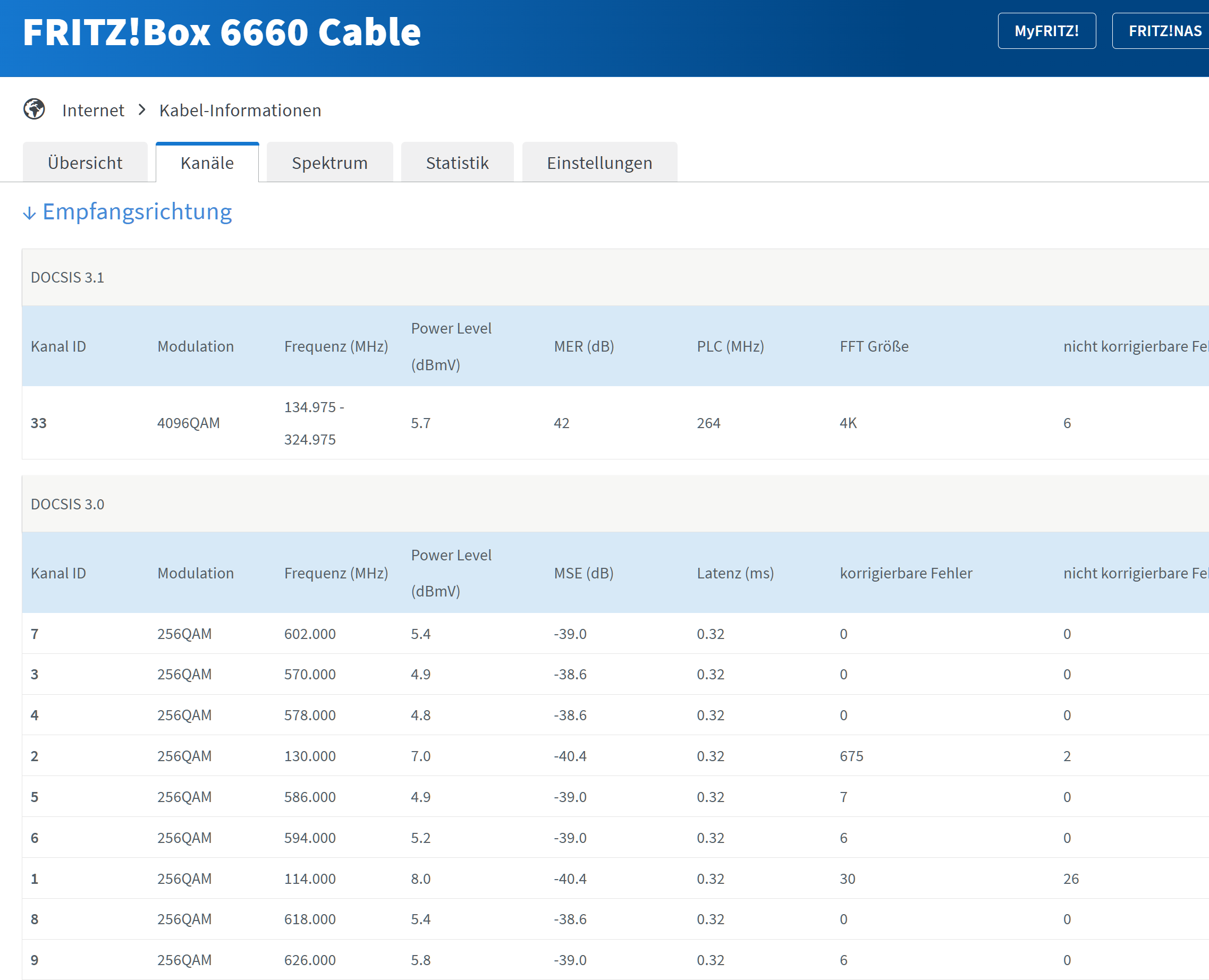Click frequency 594.000
Image resolution: width=1209 pixels, height=980 pixels.
(x=309, y=838)
